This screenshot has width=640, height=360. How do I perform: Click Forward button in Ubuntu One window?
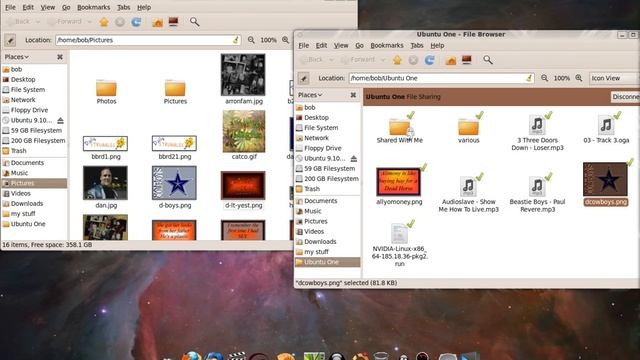(x=358, y=60)
